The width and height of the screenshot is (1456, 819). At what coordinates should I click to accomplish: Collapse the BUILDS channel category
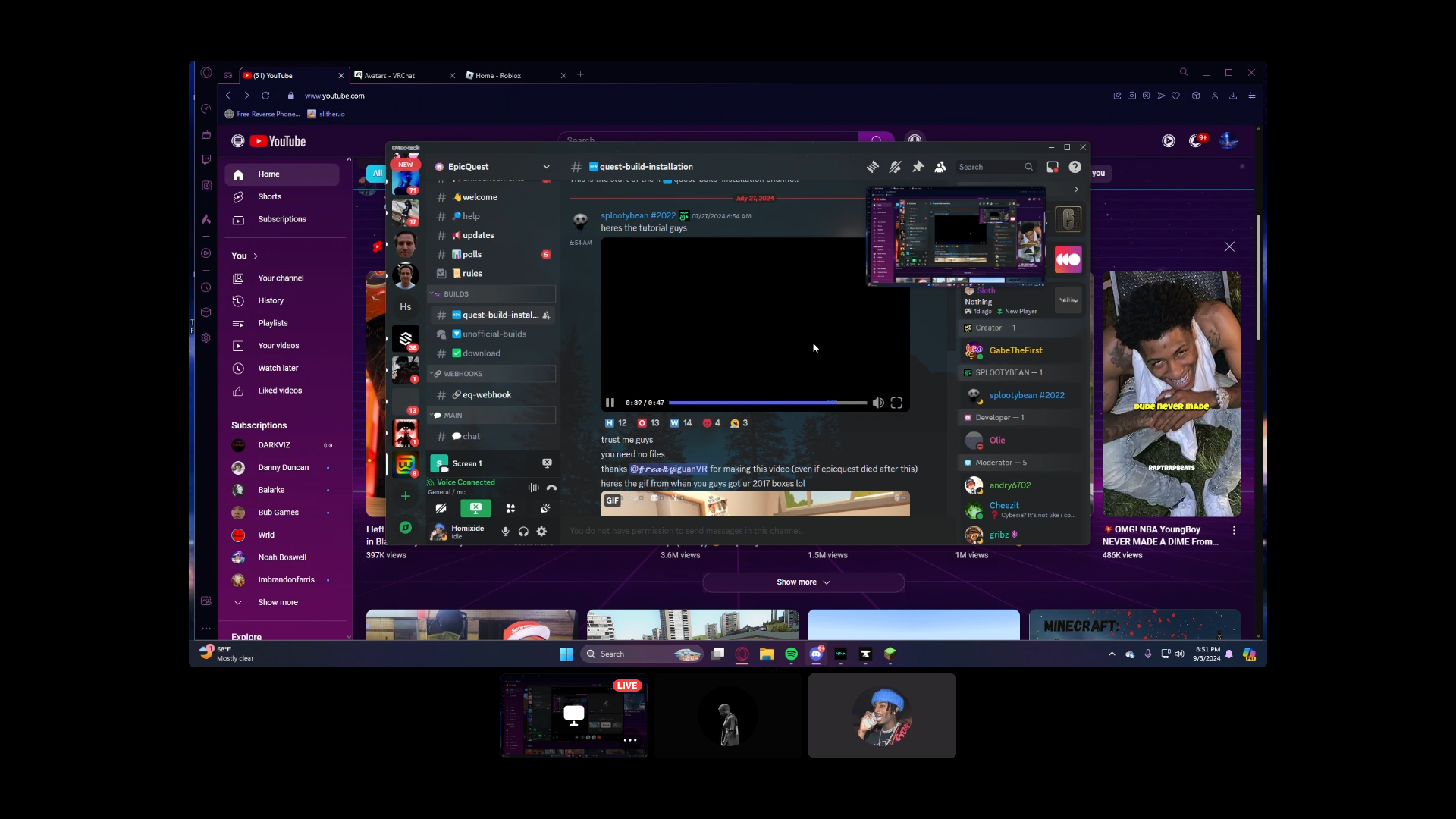coord(456,294)
